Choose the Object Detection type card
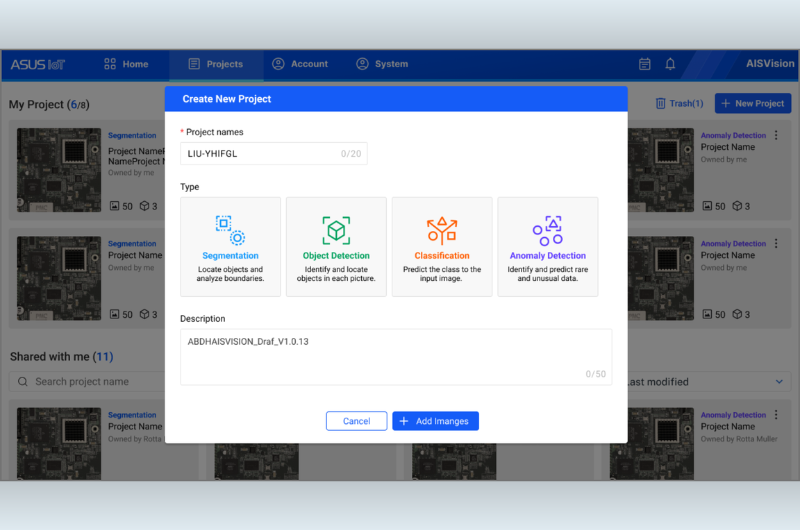Image resolution: width=800 pixels, height=530 pixels. click(x=336, y=246)
